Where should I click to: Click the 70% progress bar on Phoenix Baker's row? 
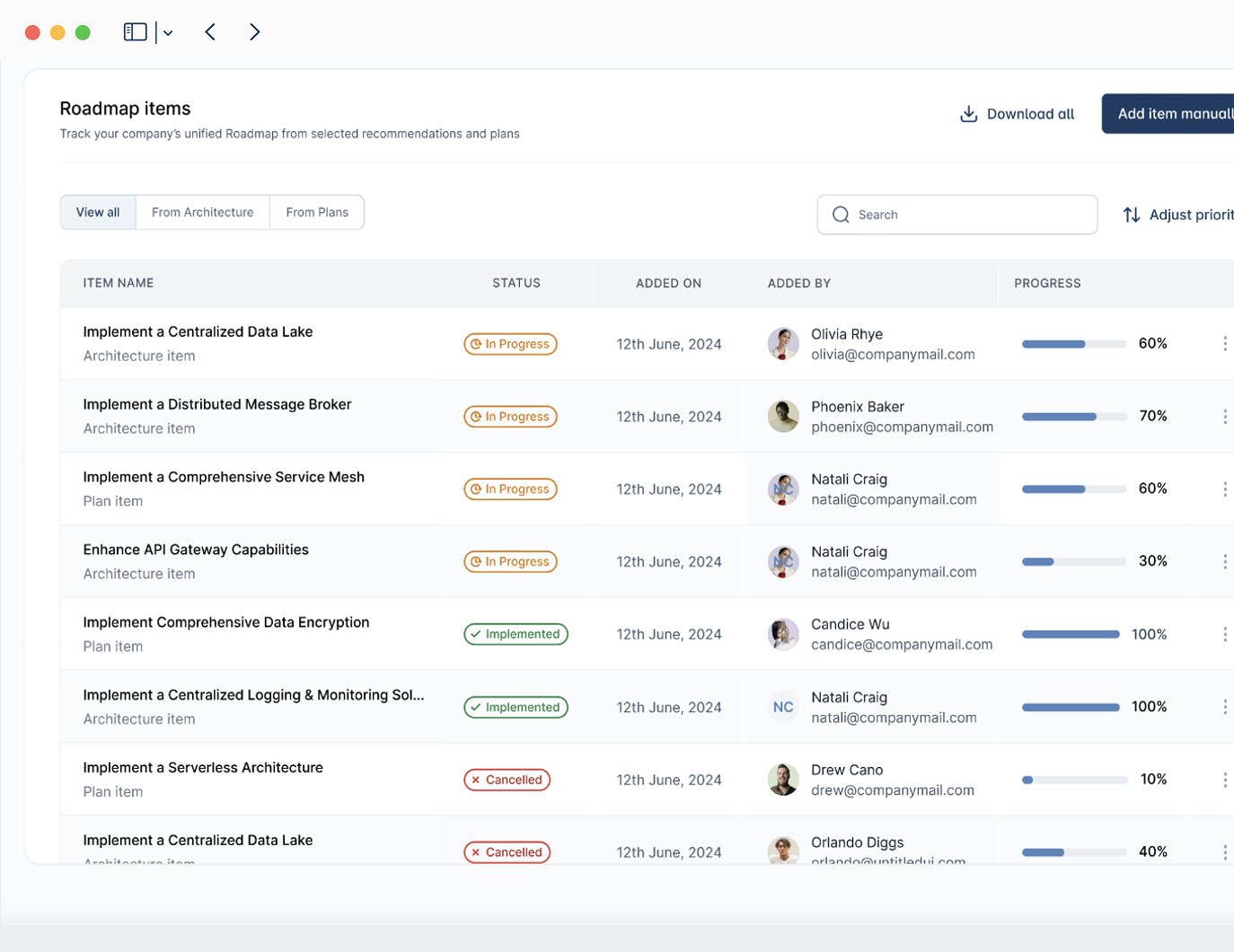click(1074, 416)
